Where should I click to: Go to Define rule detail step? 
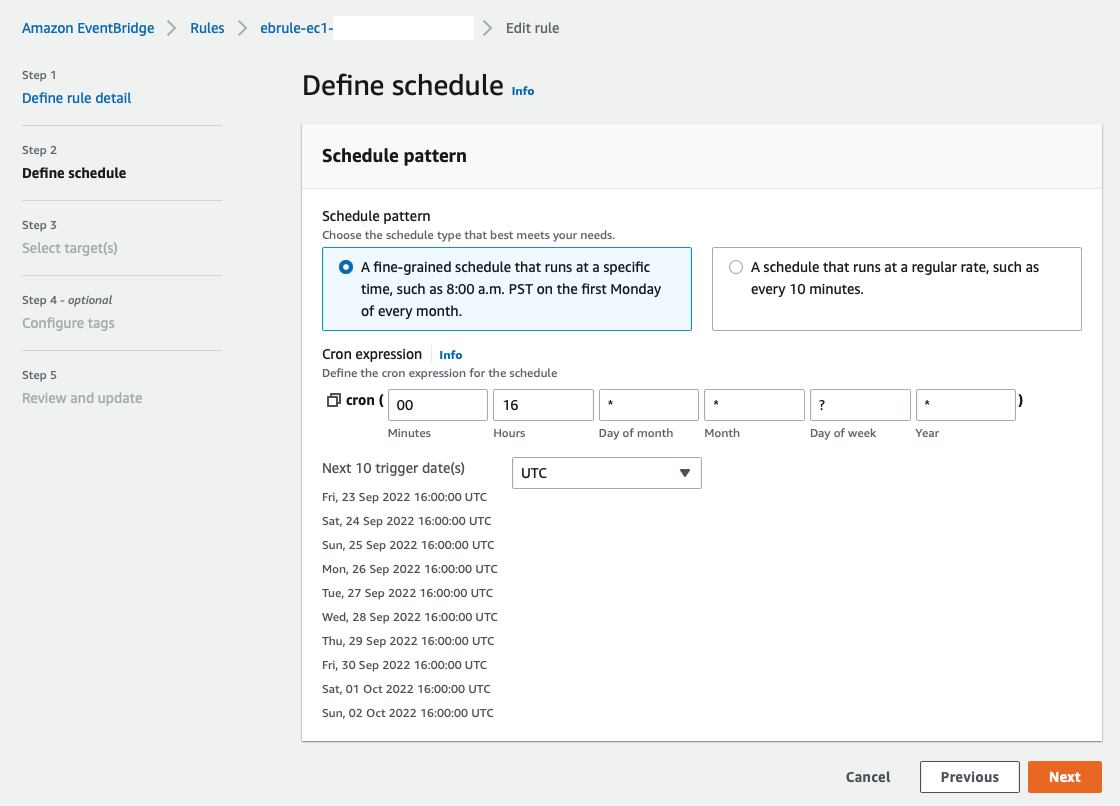pyautogui.click(x=77, y=98)
